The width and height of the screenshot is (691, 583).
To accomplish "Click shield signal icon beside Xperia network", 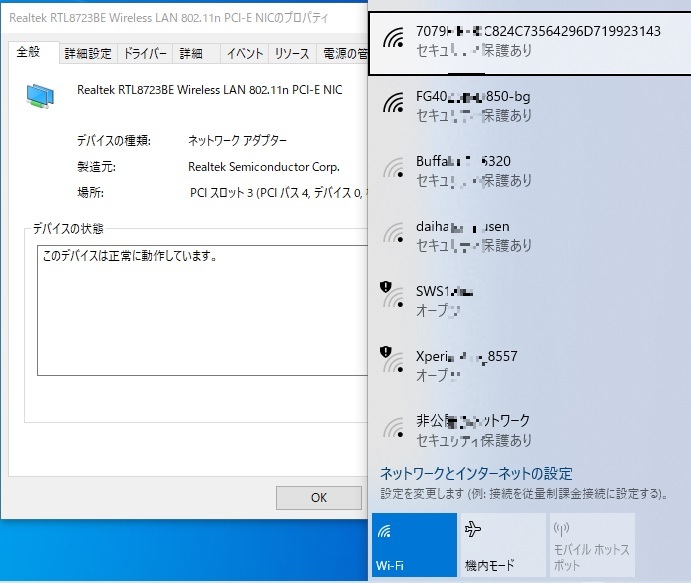I will pyautogui.click(x=392, y=360).
